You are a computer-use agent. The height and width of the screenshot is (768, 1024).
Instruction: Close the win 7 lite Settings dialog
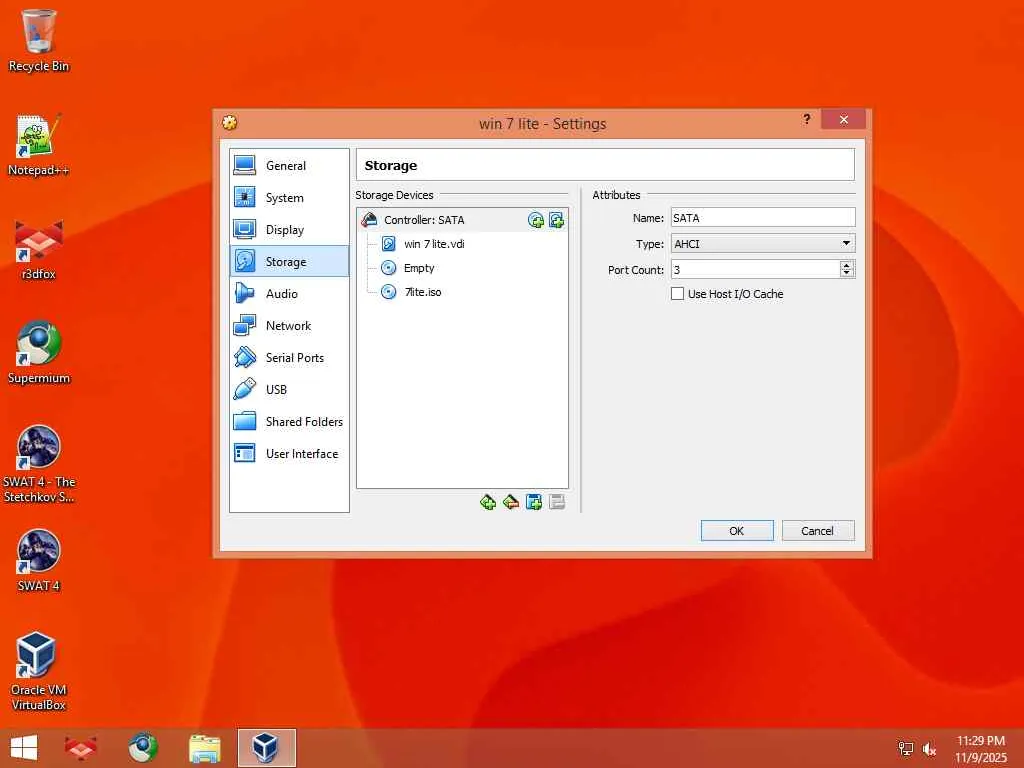[x=844, y=120]
